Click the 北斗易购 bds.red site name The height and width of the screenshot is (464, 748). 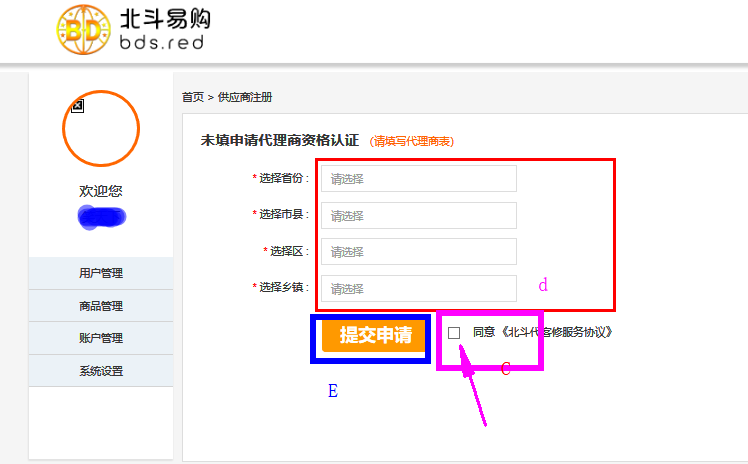(x=165, y=32)
